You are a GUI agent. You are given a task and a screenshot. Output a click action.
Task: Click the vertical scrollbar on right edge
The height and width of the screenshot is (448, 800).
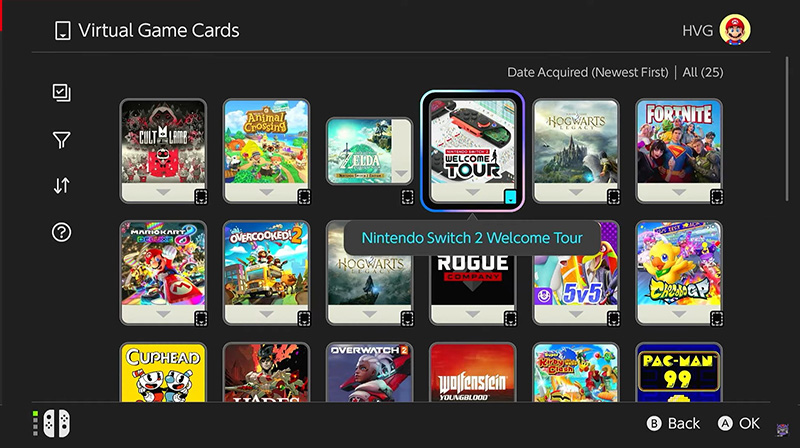pos(787,130)
